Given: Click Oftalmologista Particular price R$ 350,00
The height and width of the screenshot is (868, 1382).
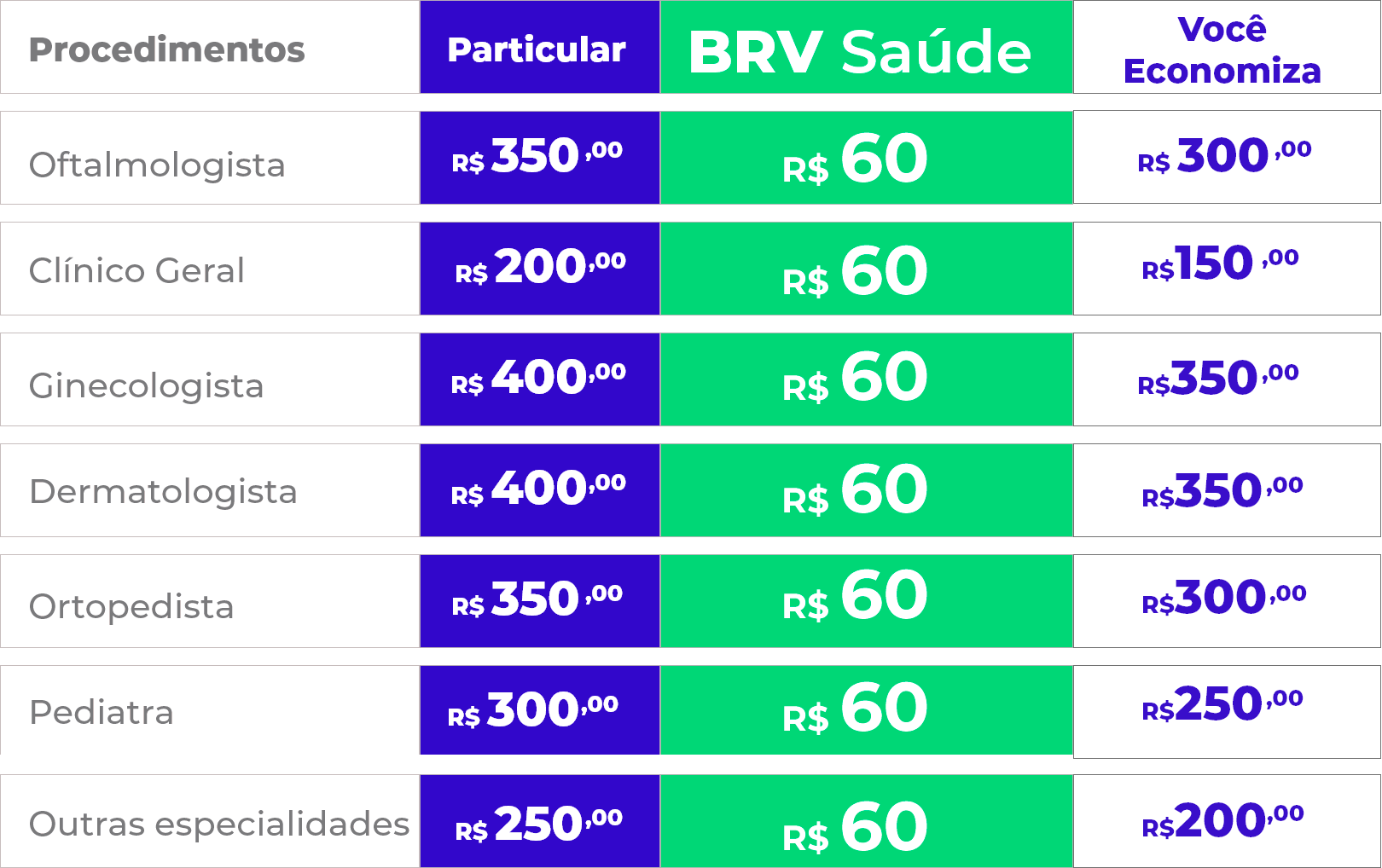Looking at the screenshot, I should click(537, 156).
